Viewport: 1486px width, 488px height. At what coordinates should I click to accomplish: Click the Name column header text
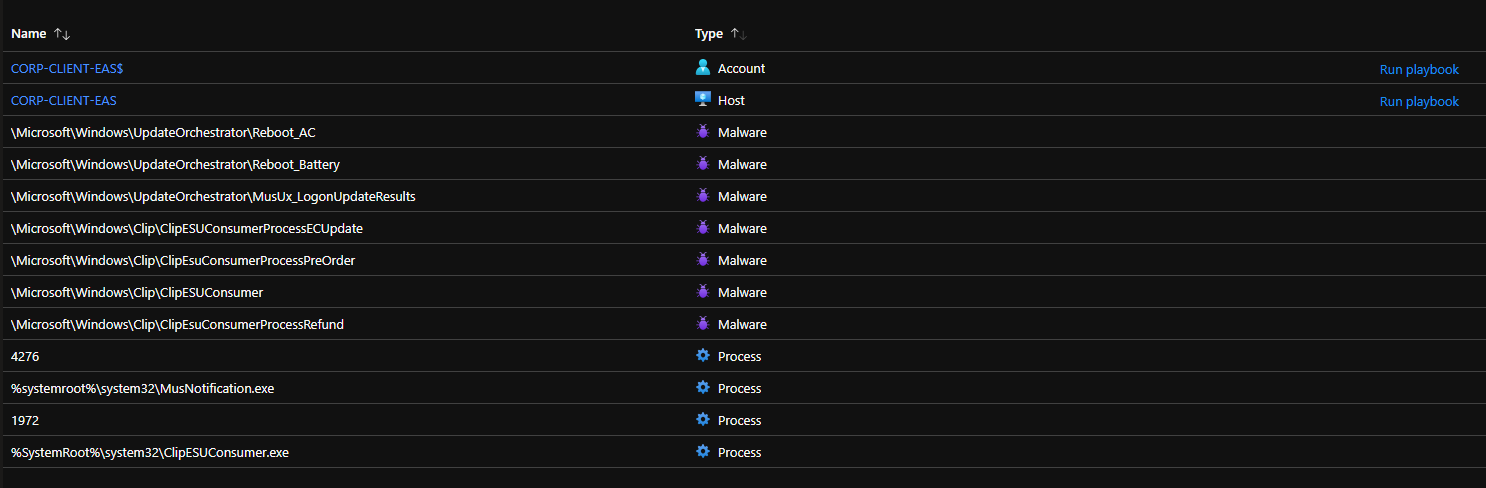[29, 34]
